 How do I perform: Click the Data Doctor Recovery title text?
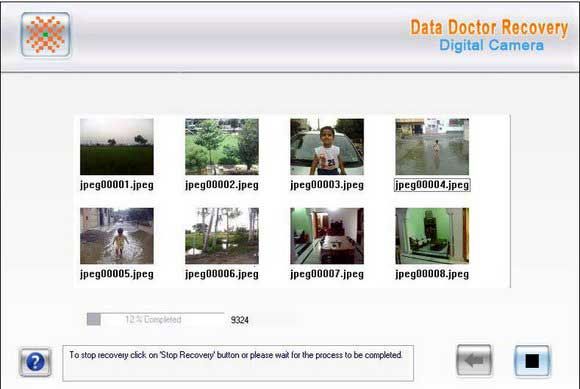pos(489,28)
